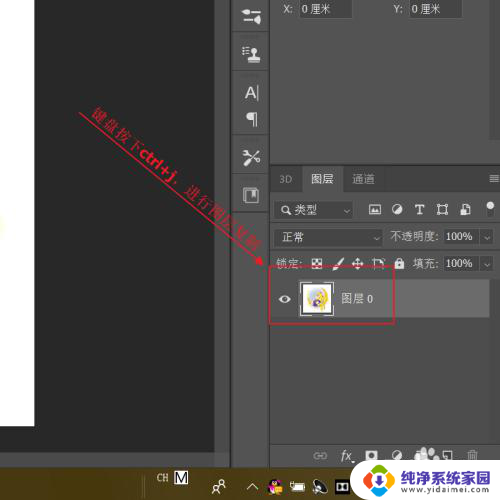Open the Paragraph panel icon
The width and height of the screenshot is (500, 500).
252,119
